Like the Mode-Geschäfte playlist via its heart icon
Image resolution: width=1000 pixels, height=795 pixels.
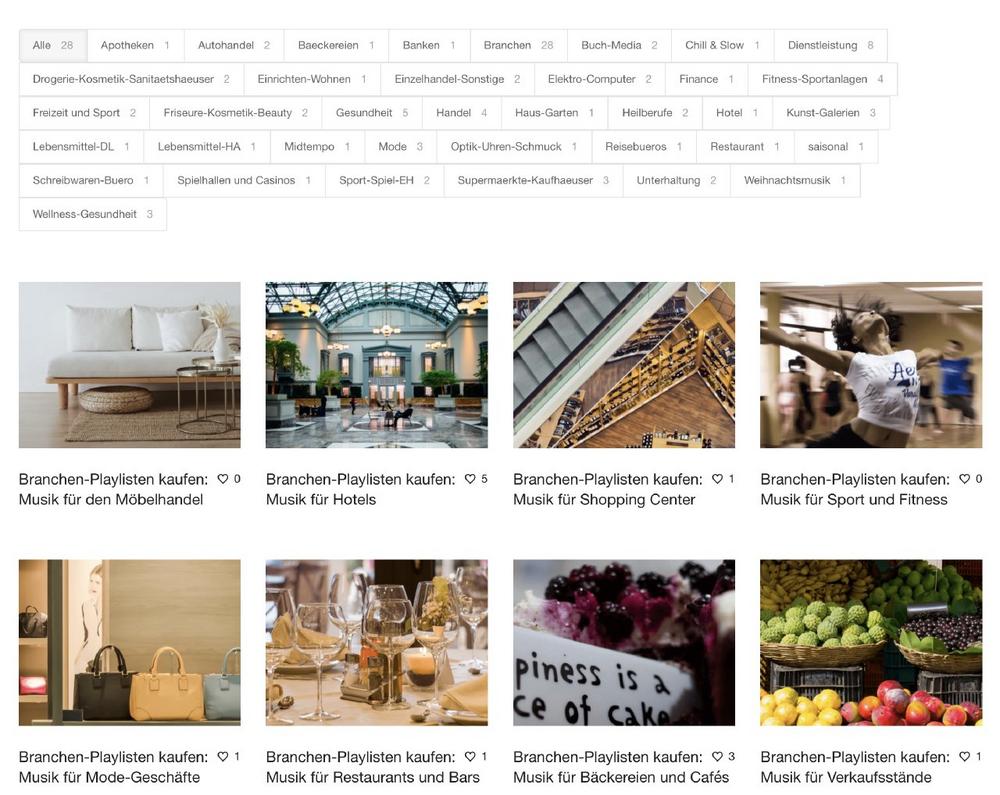pos(223,757)
